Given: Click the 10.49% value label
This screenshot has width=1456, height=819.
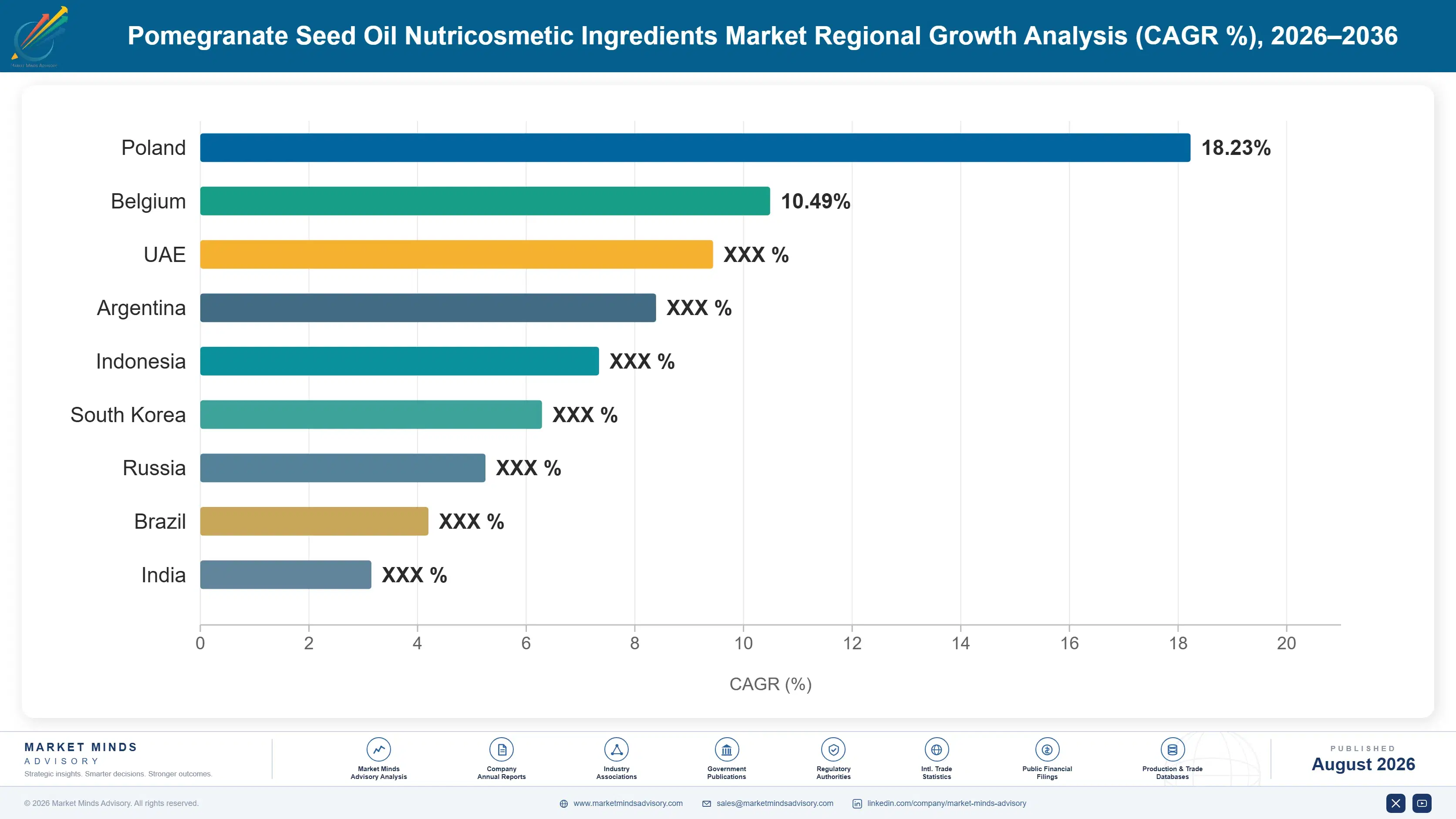Looking at the screenshot, I should (x=815, y=201).
